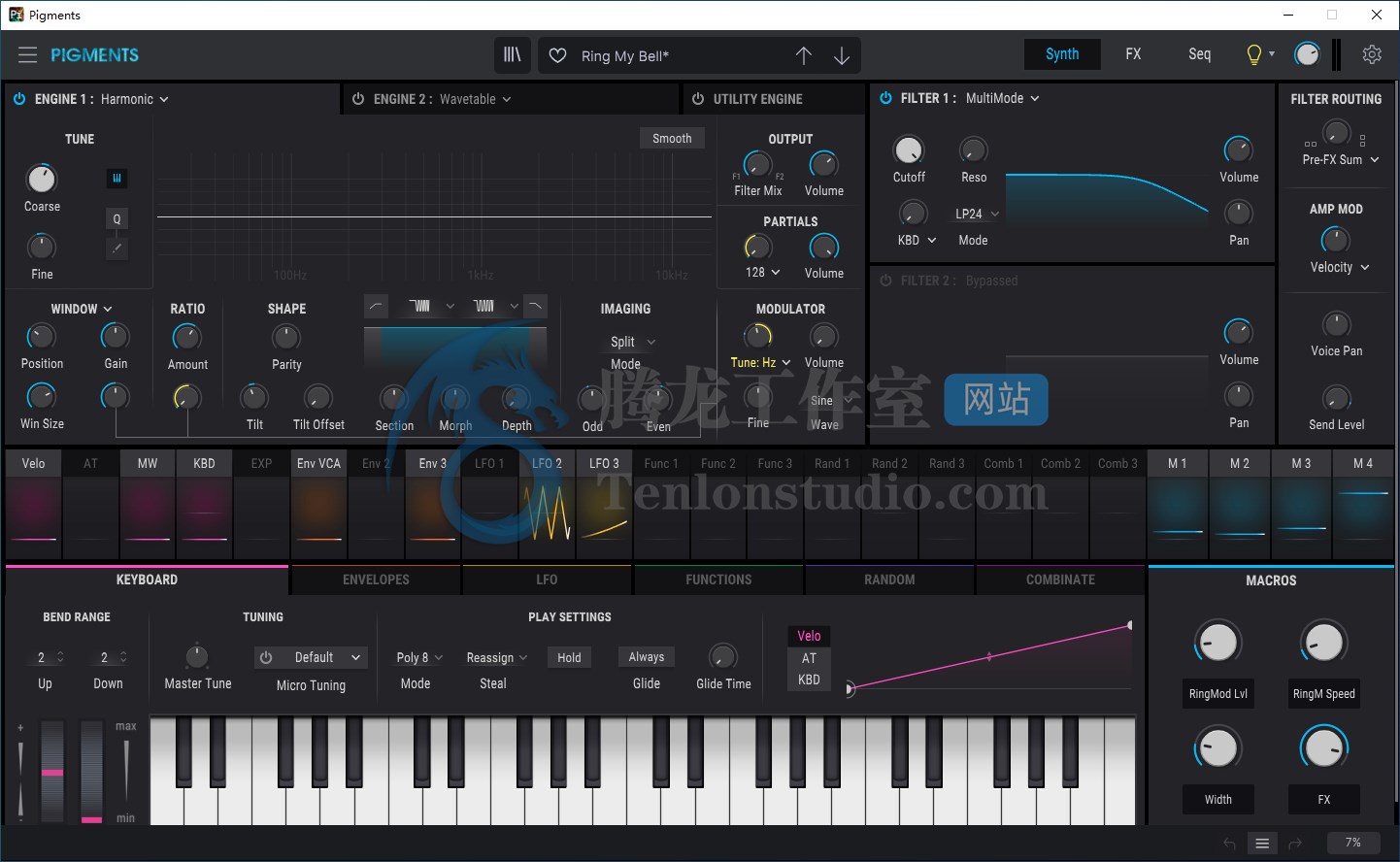The width and height of the screenshot is (1400, 862).
Task: Open Filter 1 MultiMode type dropdown
Action: tap(1002, 98)
